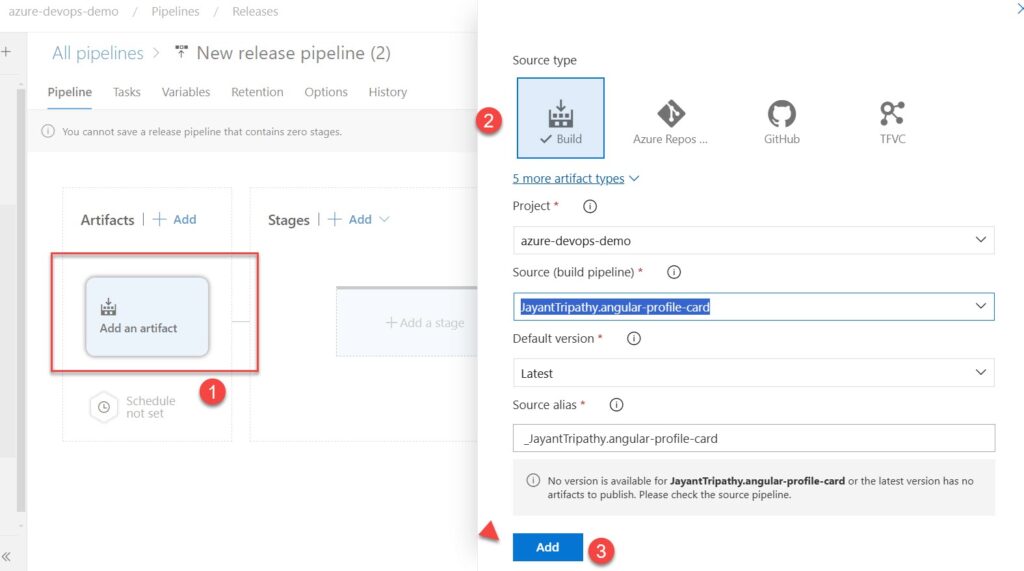
Task: Click the release pipeline icon beside the title
Action: [x=181, y=52]
